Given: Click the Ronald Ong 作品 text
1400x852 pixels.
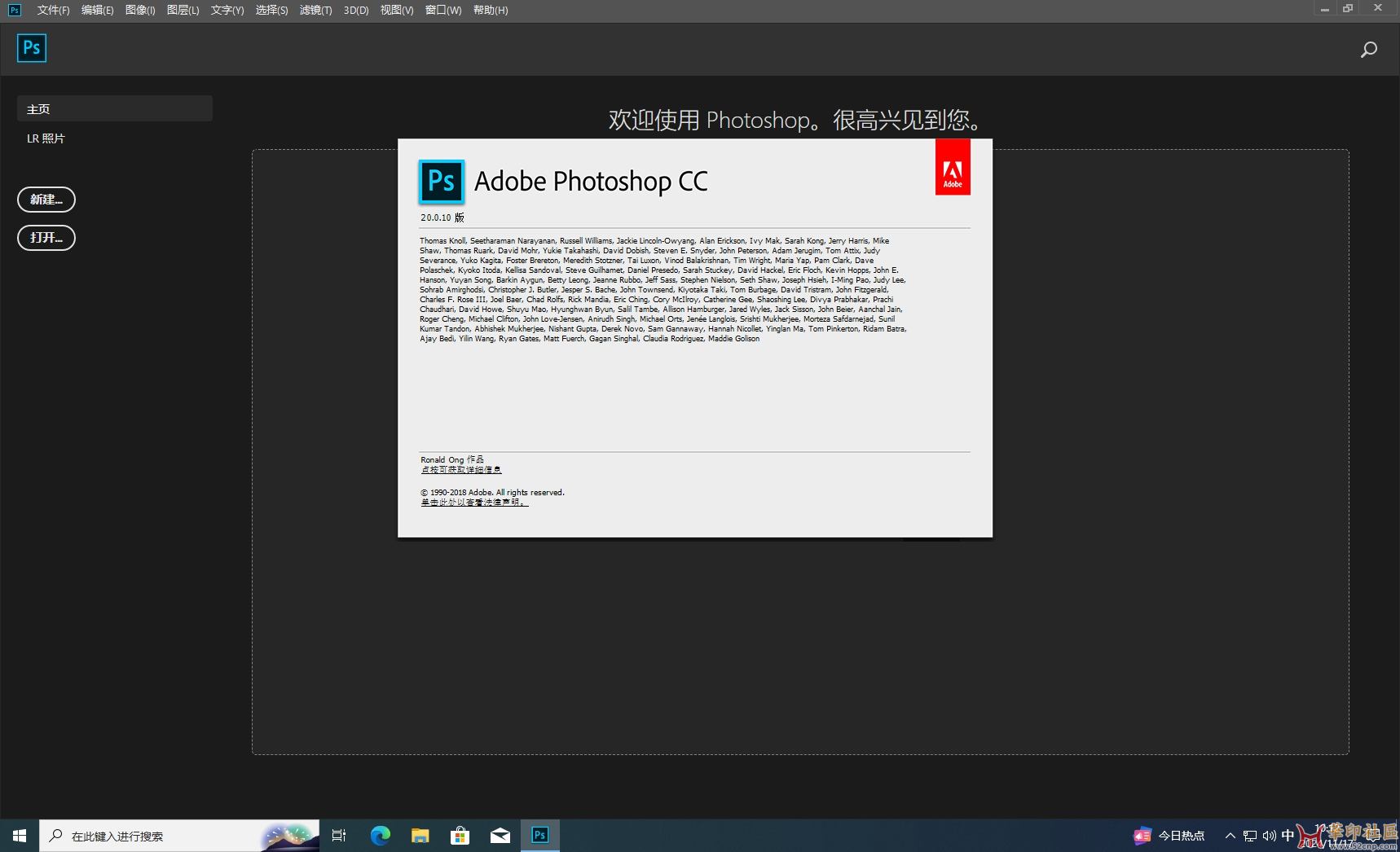Looking at the screenshot, I should pyautogui.click(x=452, y=459).
